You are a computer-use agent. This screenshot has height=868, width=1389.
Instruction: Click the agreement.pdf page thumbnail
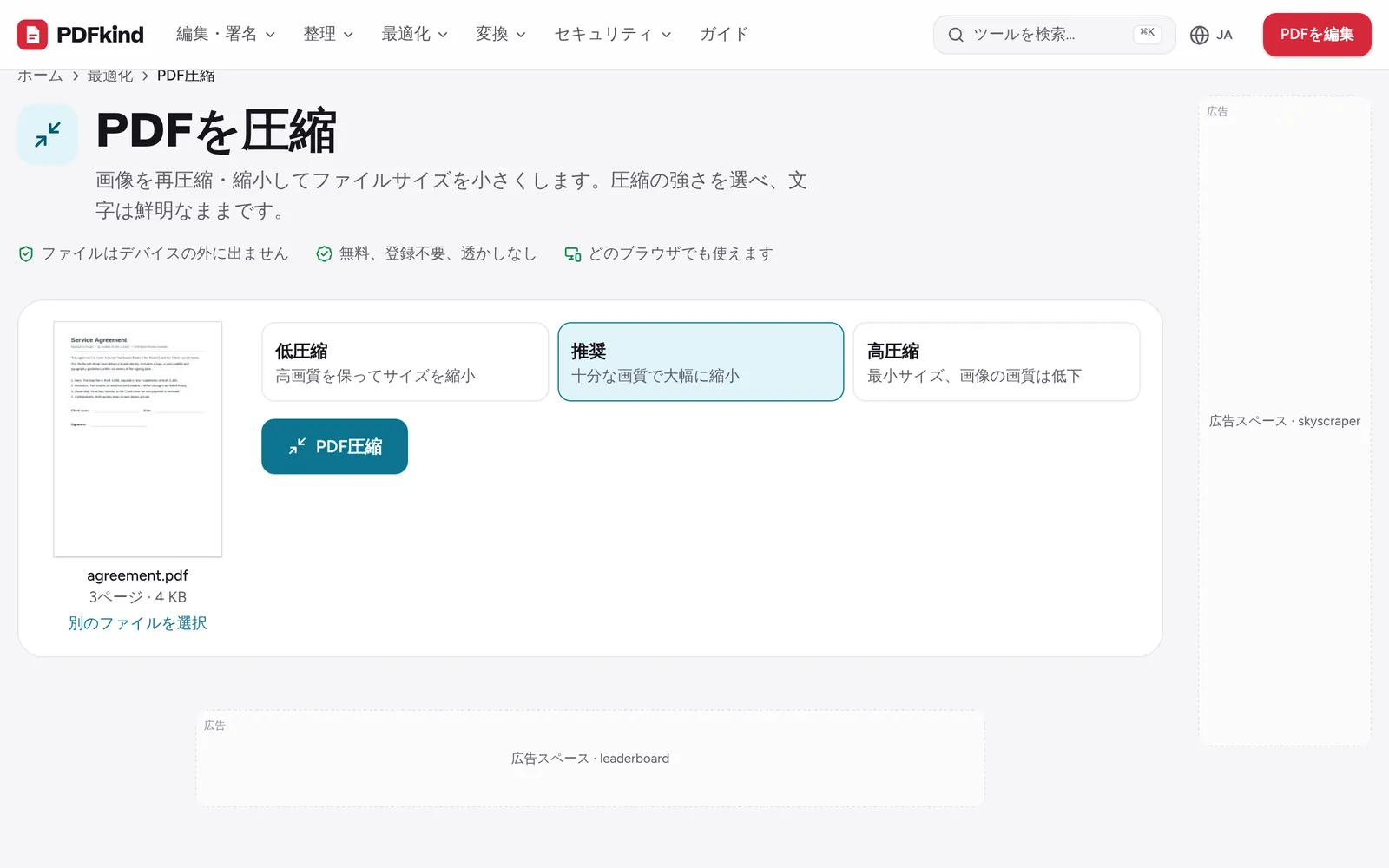[137, 439]
